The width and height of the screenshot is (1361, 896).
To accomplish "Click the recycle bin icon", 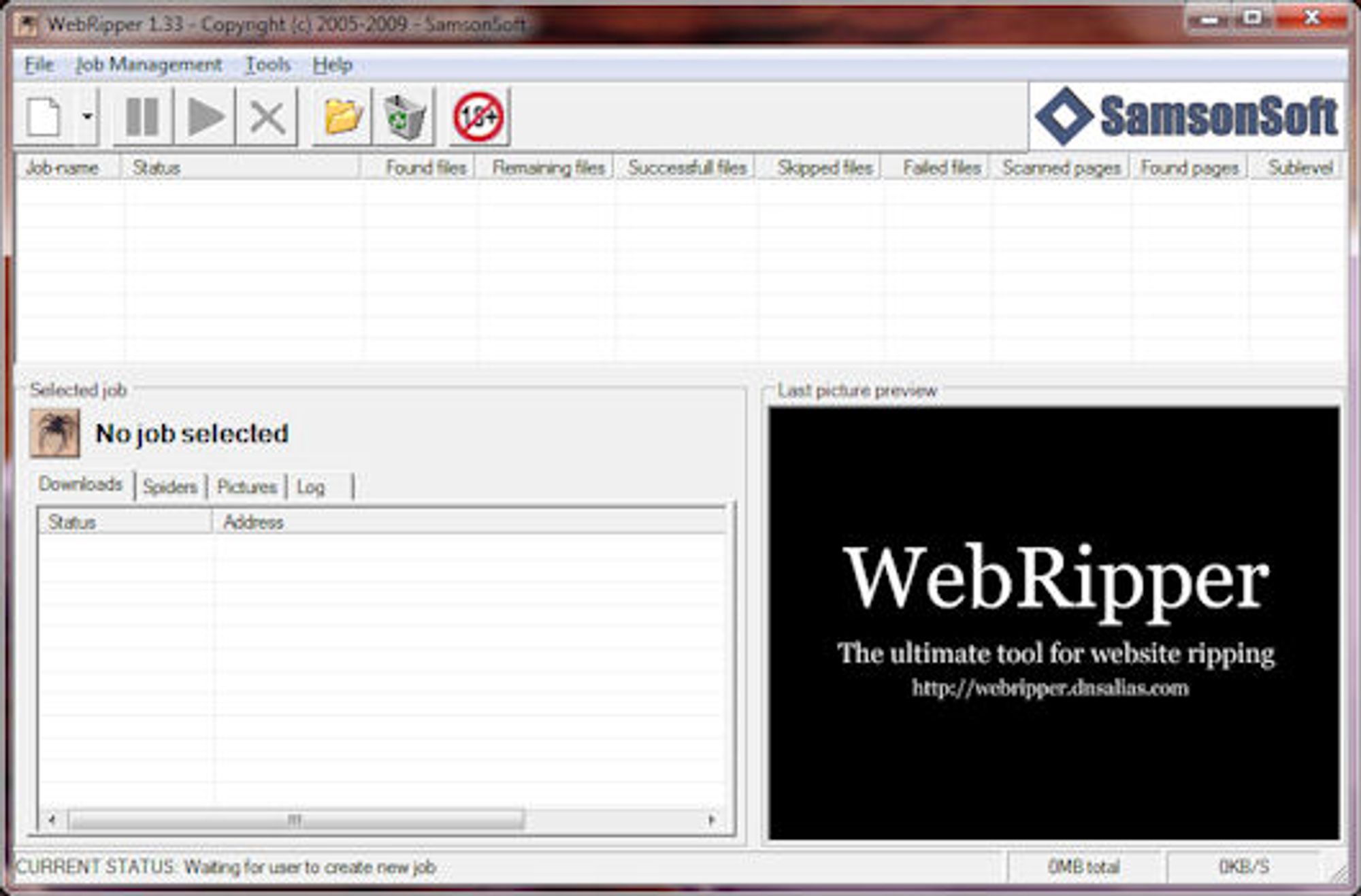I will pyautogui.click(x=404, y=116).
